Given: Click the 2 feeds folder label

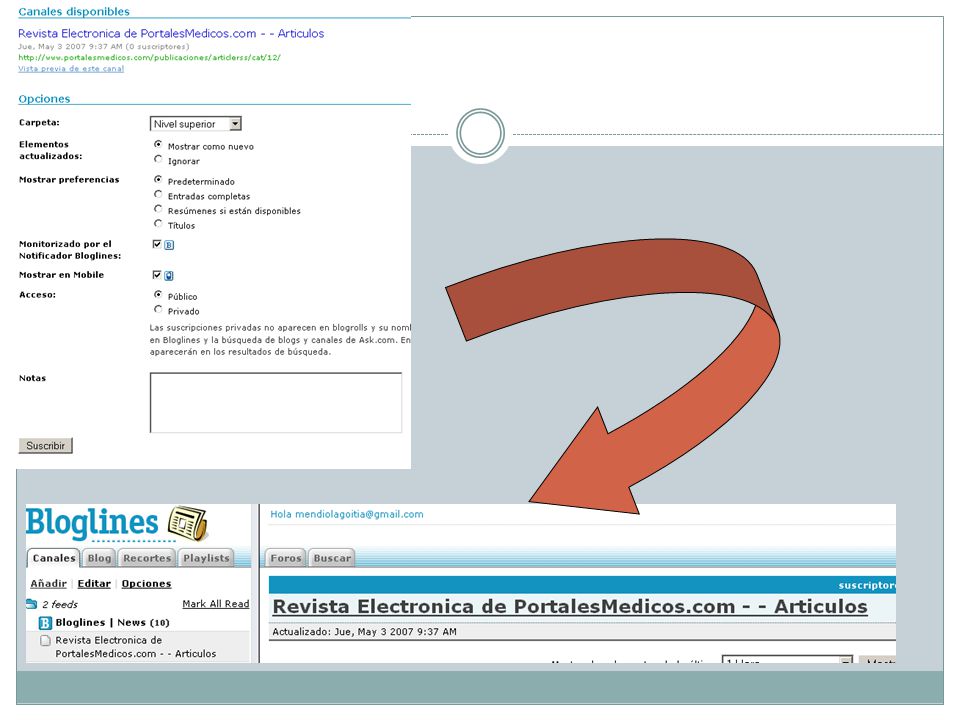Looking at the screenshot, I should click(x=60, y=604).
